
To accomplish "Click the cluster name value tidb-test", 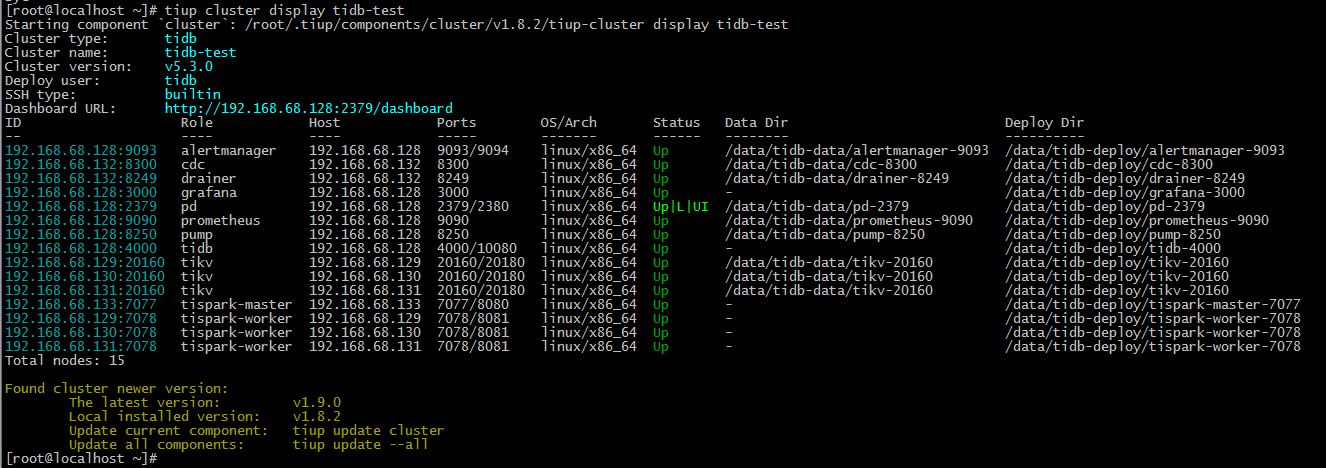I will (201, 52).
